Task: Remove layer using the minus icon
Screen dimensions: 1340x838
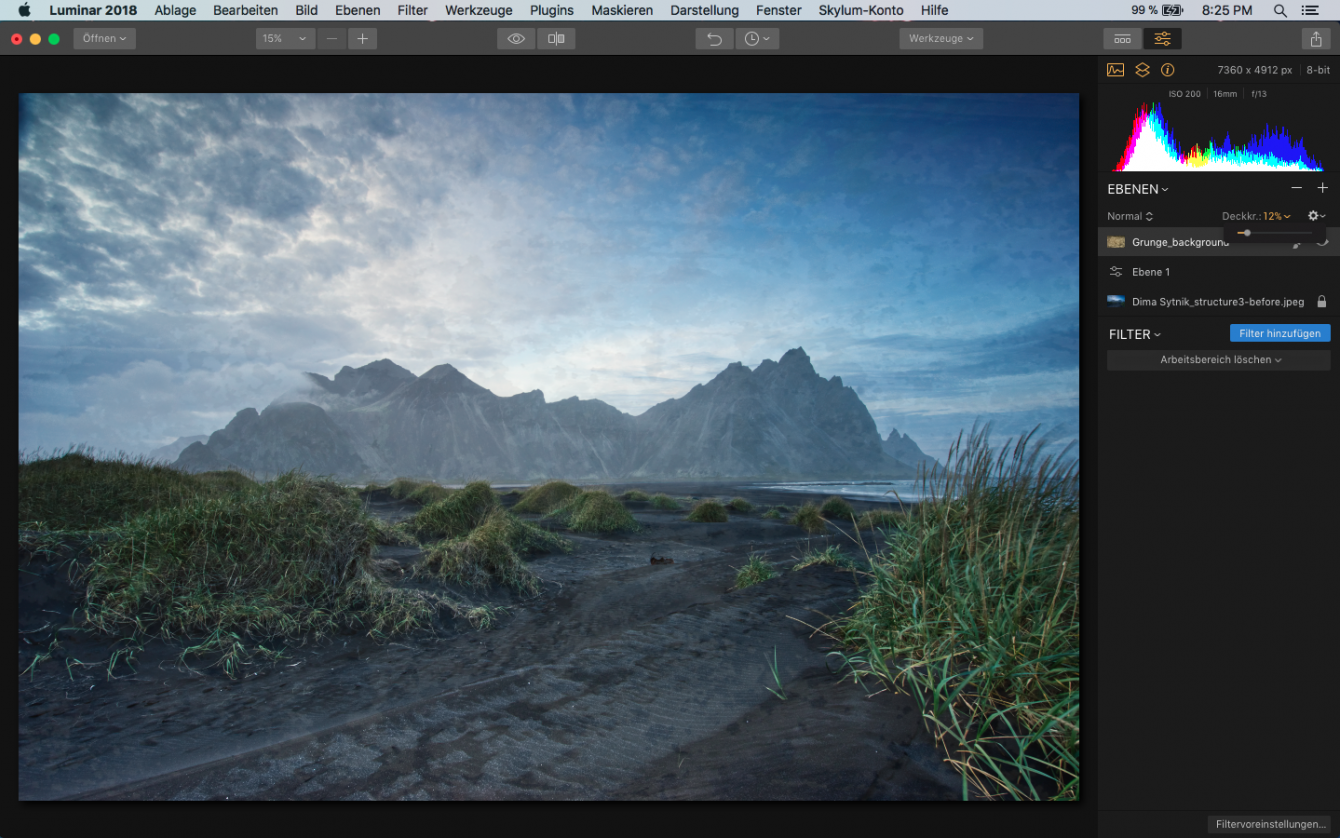Action: click(x=1297, y=188)
